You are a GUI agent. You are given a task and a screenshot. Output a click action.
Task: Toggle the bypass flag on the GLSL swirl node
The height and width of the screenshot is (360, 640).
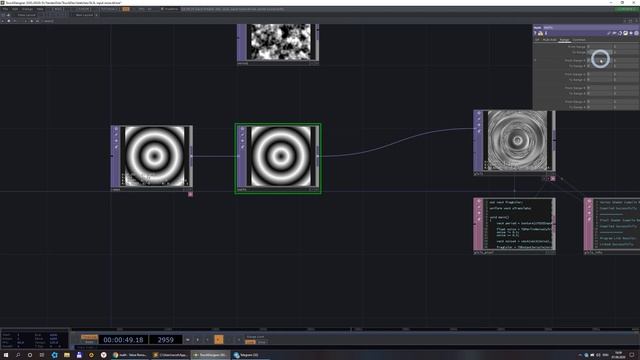tap(479, 126)
